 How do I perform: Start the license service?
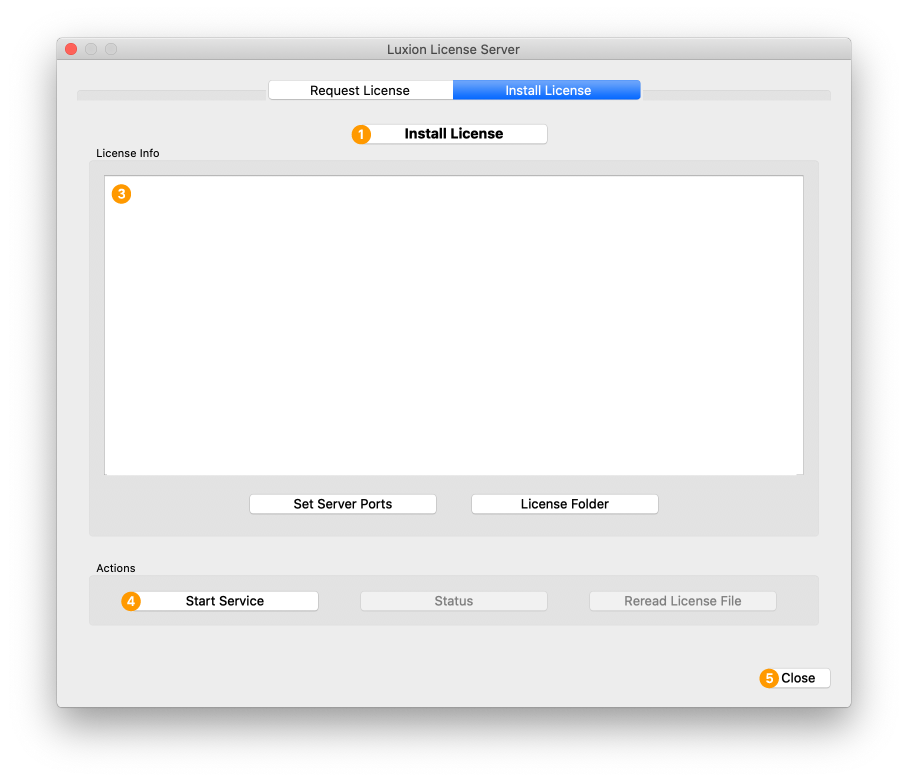click(225, 601)
